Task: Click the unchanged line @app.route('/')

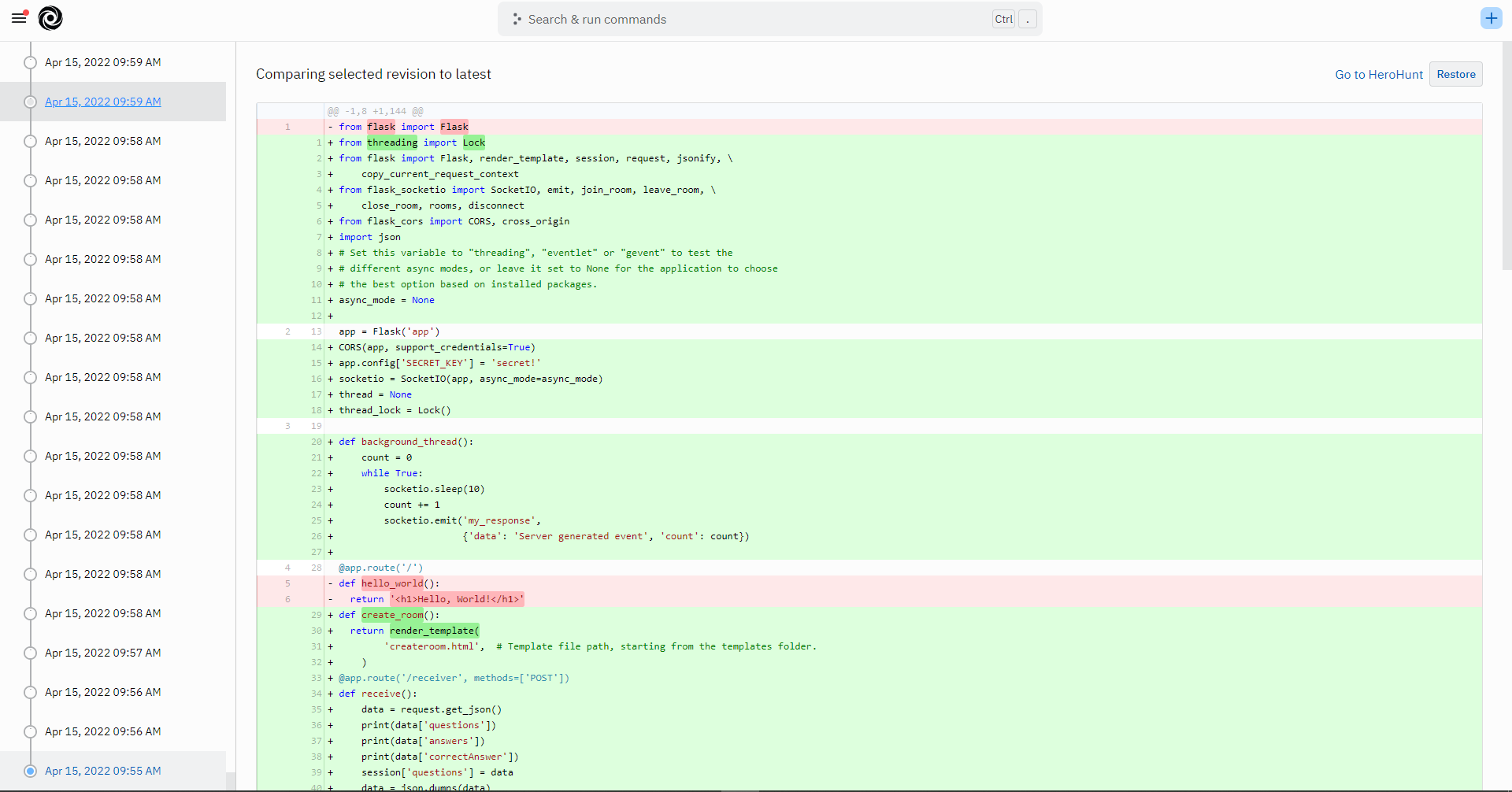Action: click(869, 568)
